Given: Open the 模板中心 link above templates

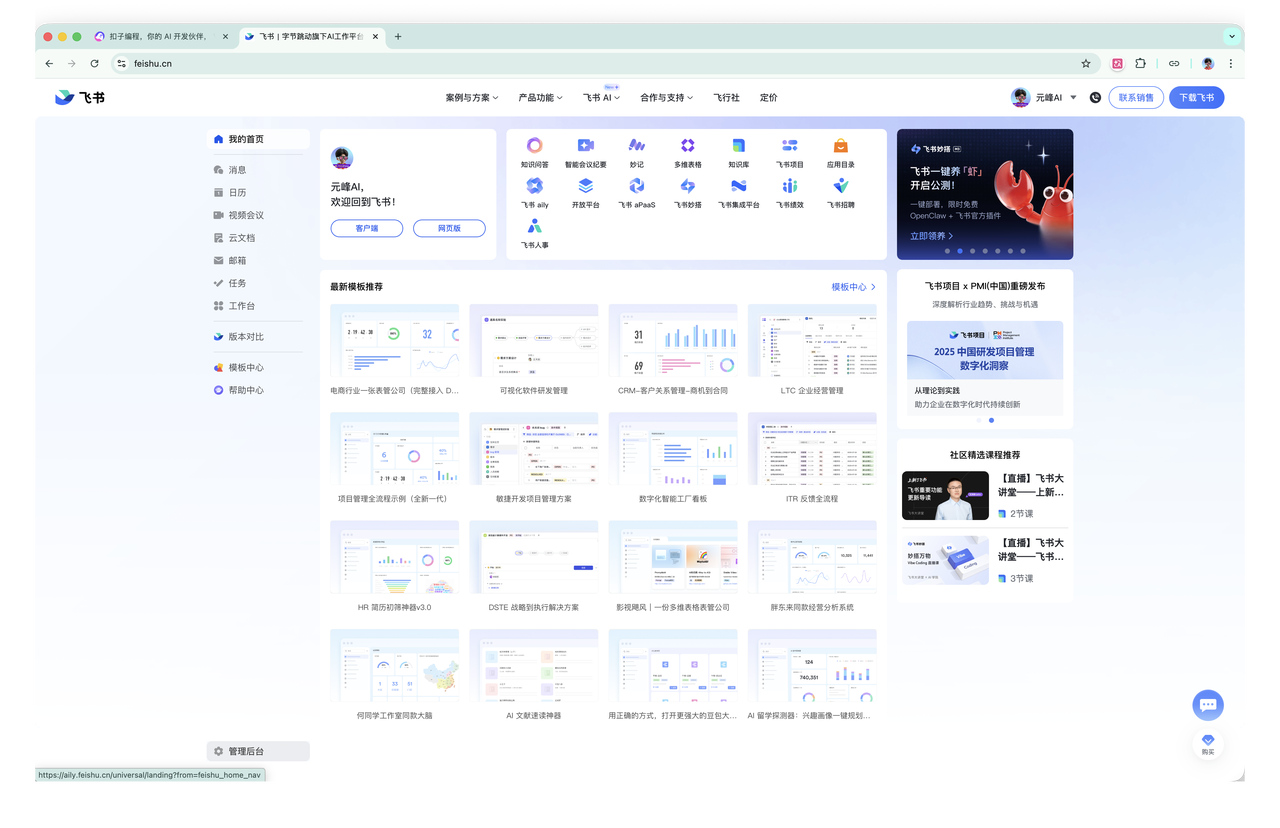Looking at the screenshot, I should coord(853,287).
